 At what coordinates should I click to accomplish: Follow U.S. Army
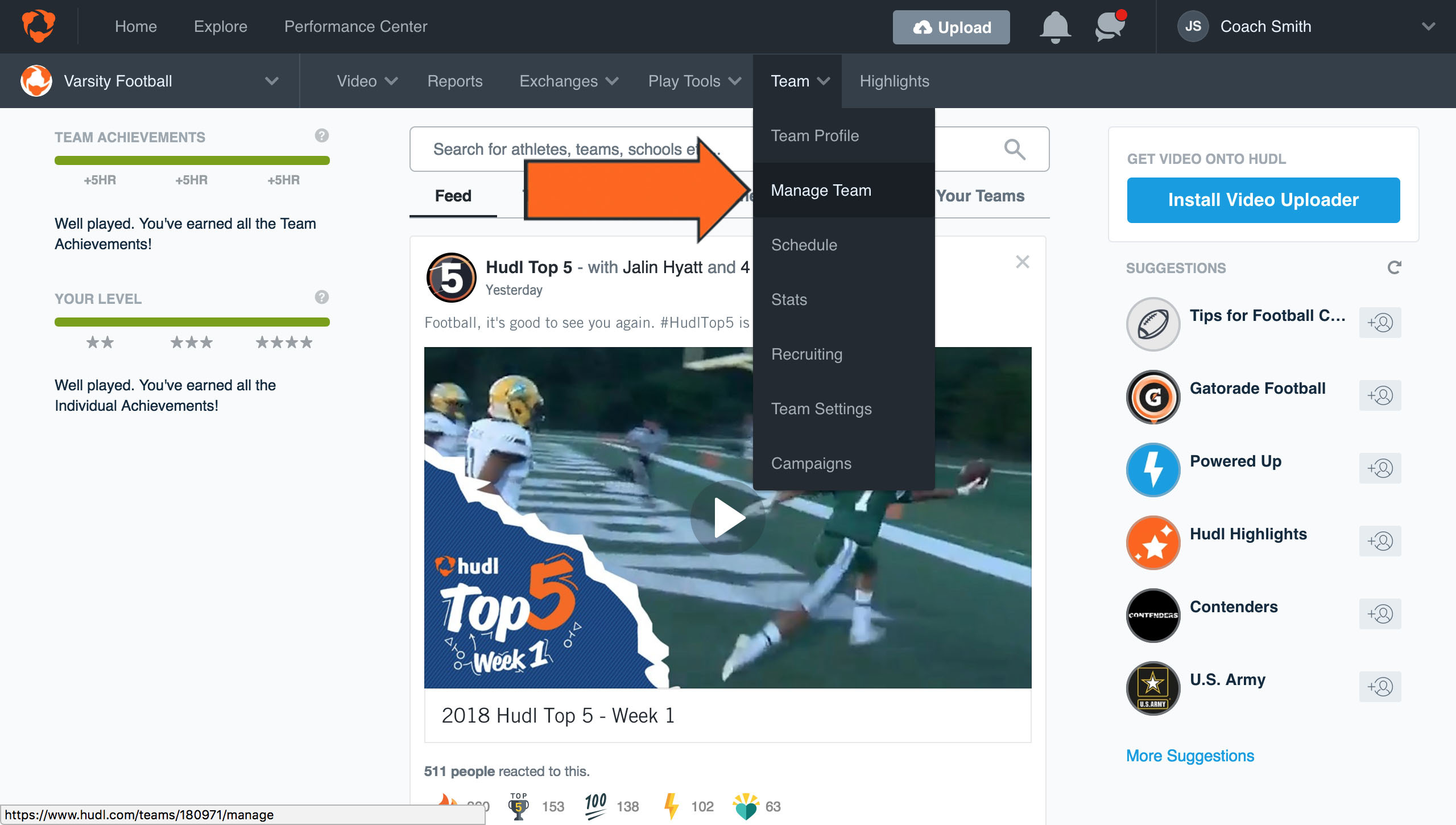(1380, 687)
